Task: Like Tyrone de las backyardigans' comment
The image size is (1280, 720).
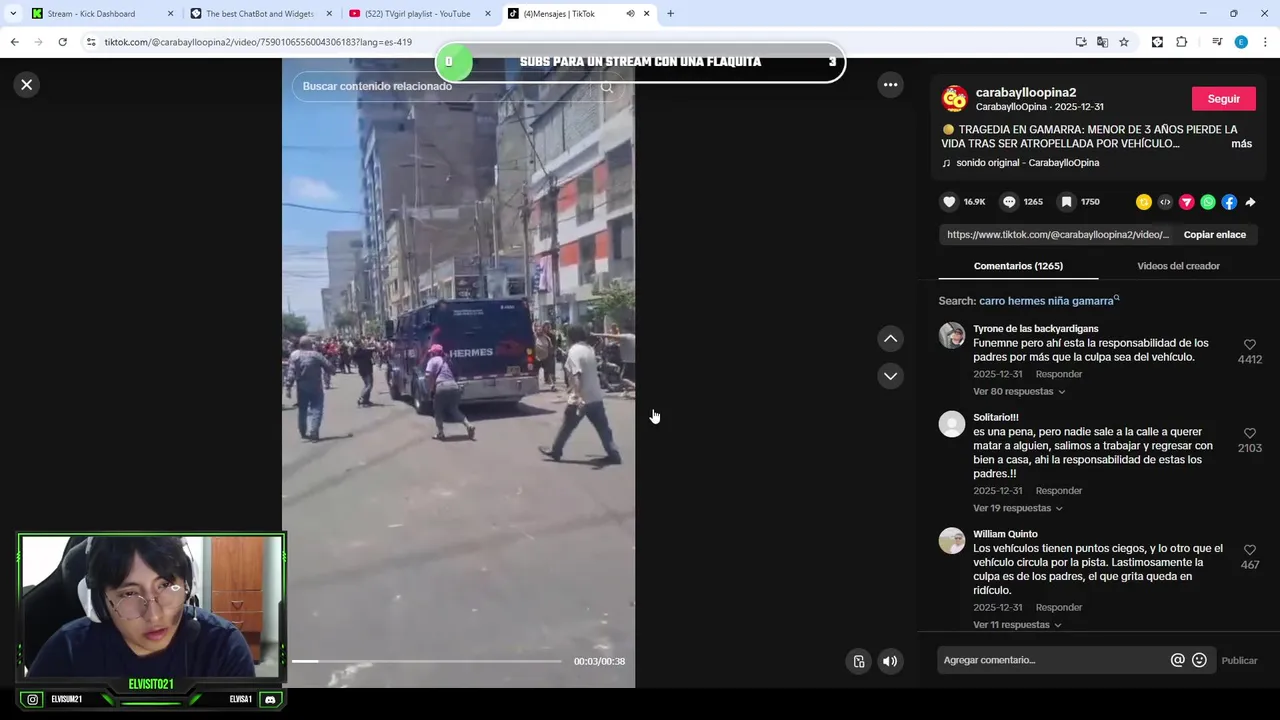Action: pyautogui.click(x=1249, y=345)
